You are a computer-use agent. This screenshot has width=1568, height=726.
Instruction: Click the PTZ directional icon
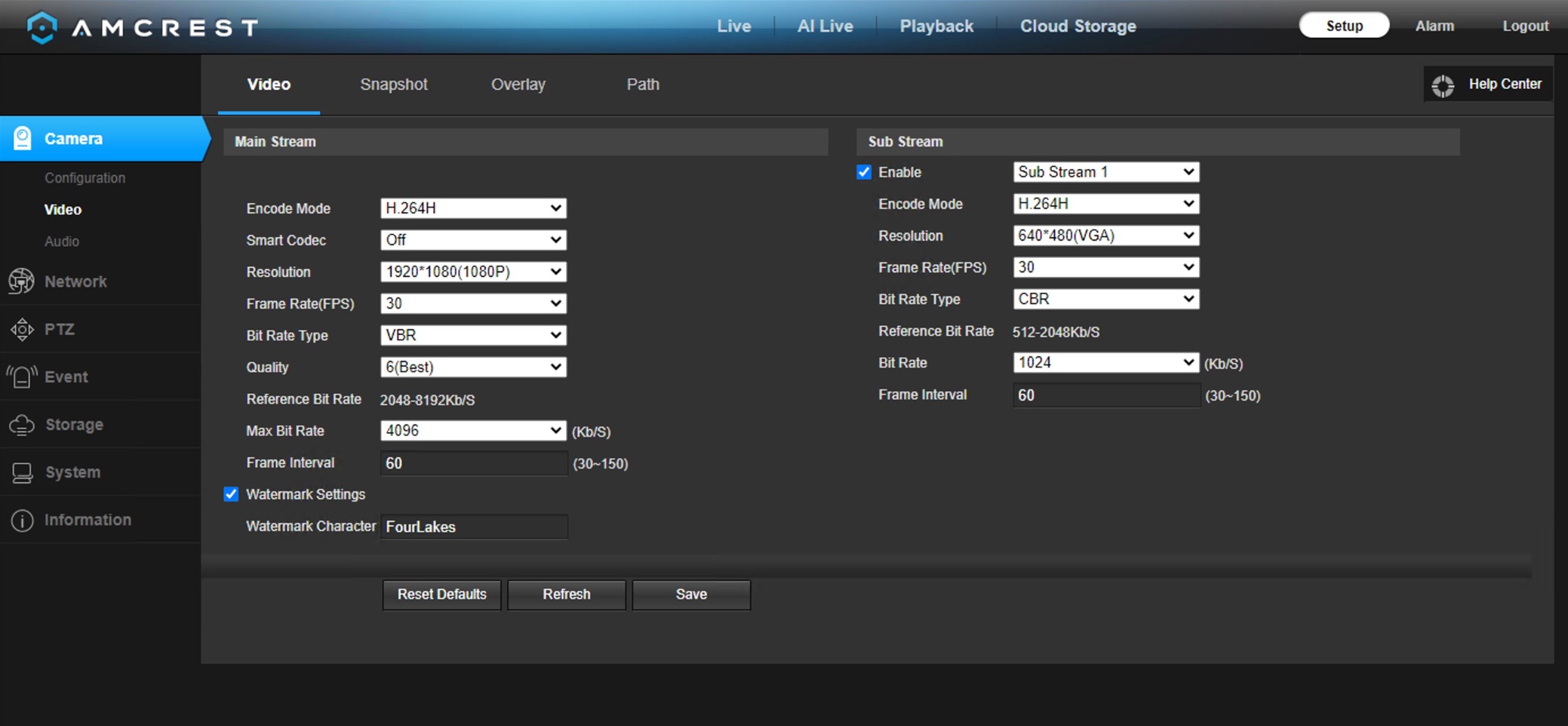click(x=22, y=329)
